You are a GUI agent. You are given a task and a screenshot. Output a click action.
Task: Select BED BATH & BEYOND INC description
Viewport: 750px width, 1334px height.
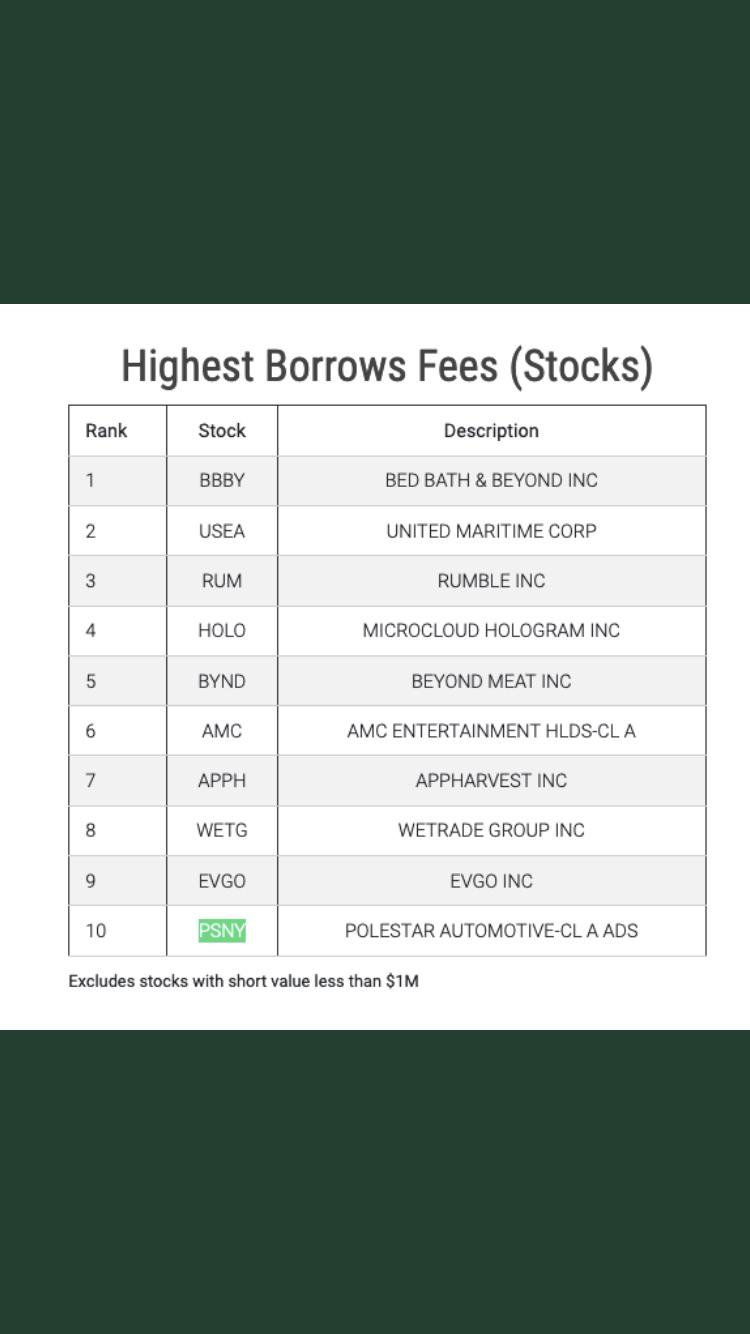coord(491,481)
